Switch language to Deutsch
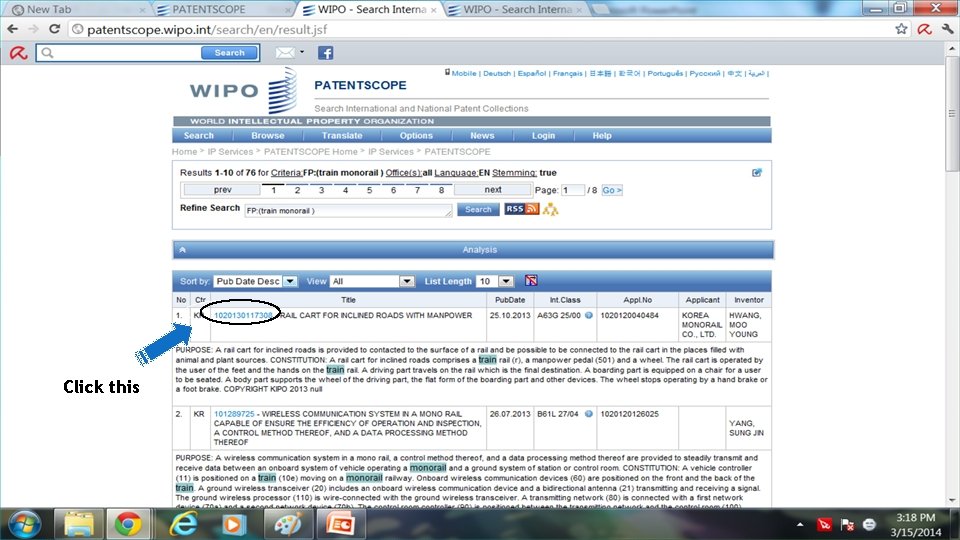The image size is (960, 540). point(497,73)
